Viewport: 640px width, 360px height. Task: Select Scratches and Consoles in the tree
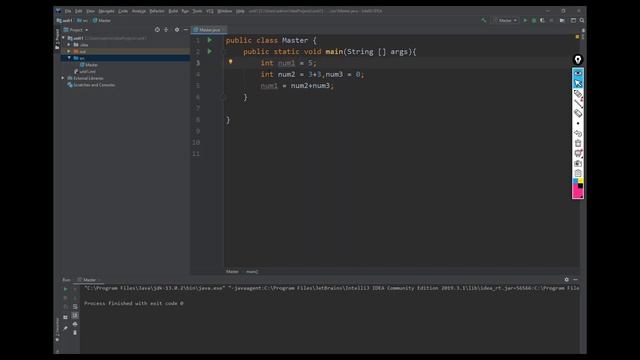coord(91,85)
